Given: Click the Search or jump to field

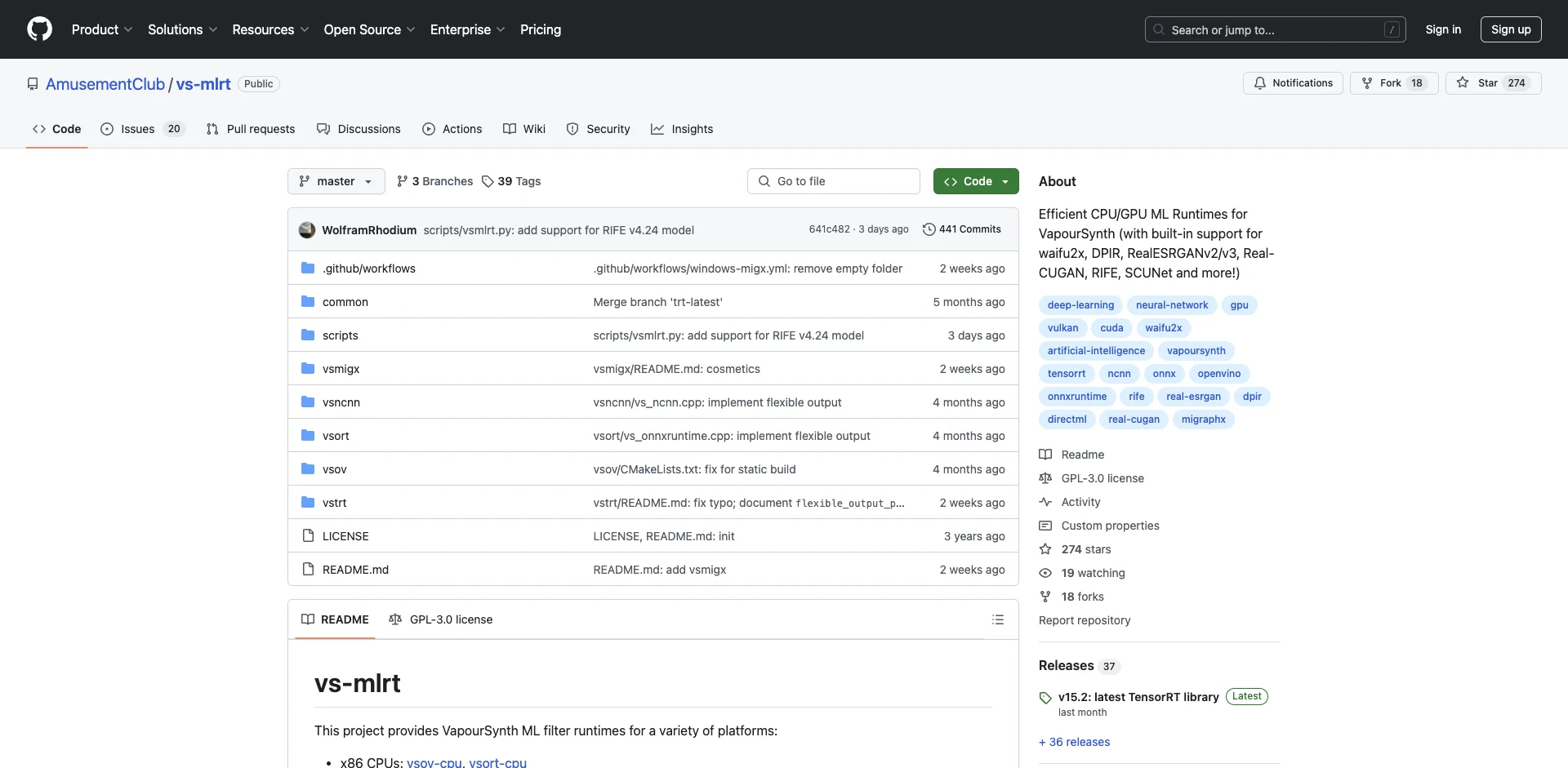Looking at the screenshot, I should click(x=1275, y=29).
